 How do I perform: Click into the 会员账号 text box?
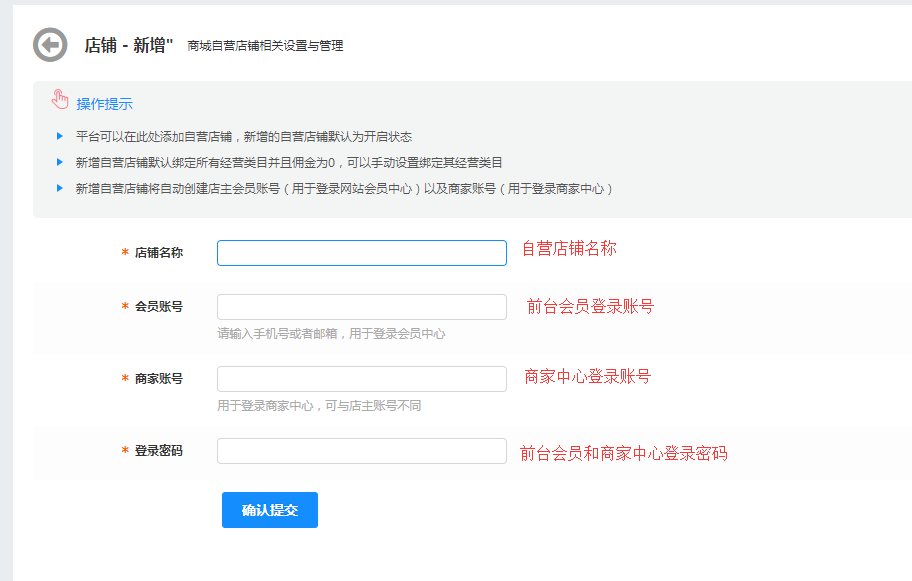(361, 307)
